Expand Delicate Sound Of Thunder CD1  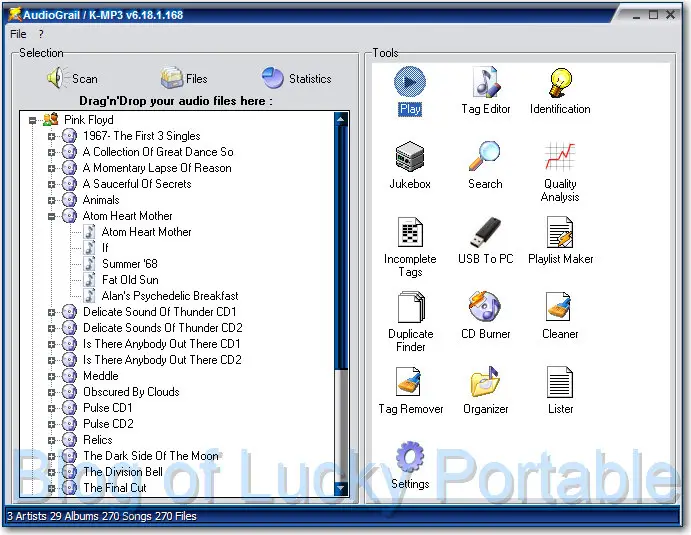point(52,312)
